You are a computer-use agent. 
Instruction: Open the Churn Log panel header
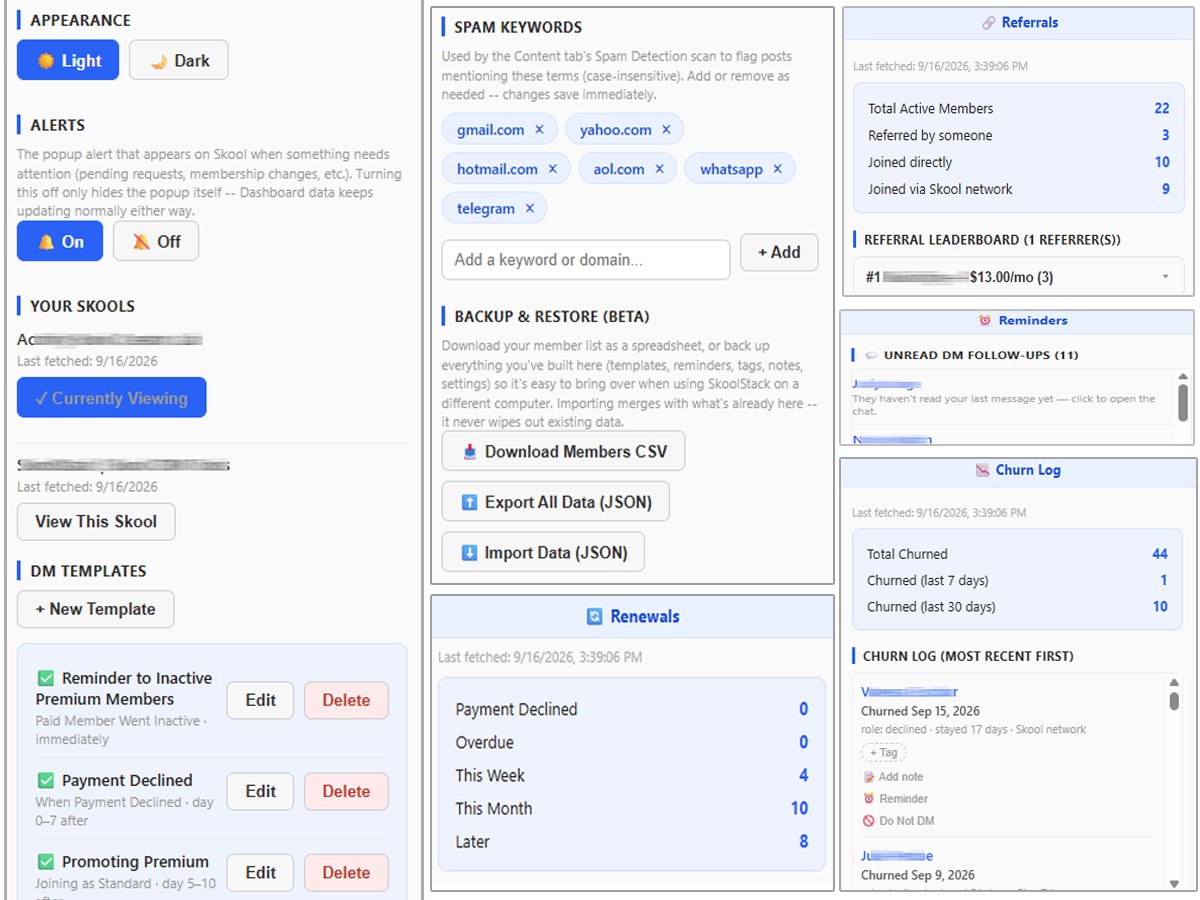[x=1018, y=470]
